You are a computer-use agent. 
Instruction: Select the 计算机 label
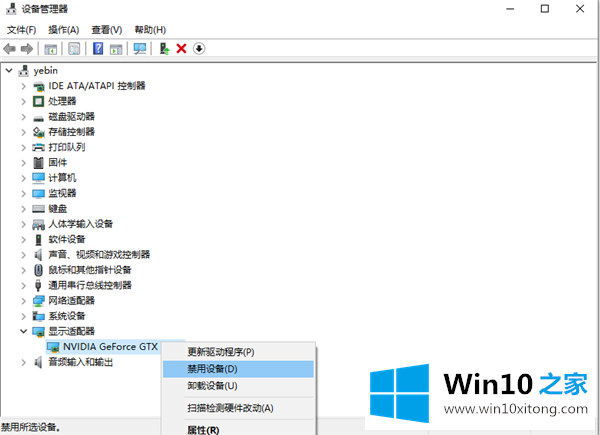(x=62, y=178)
